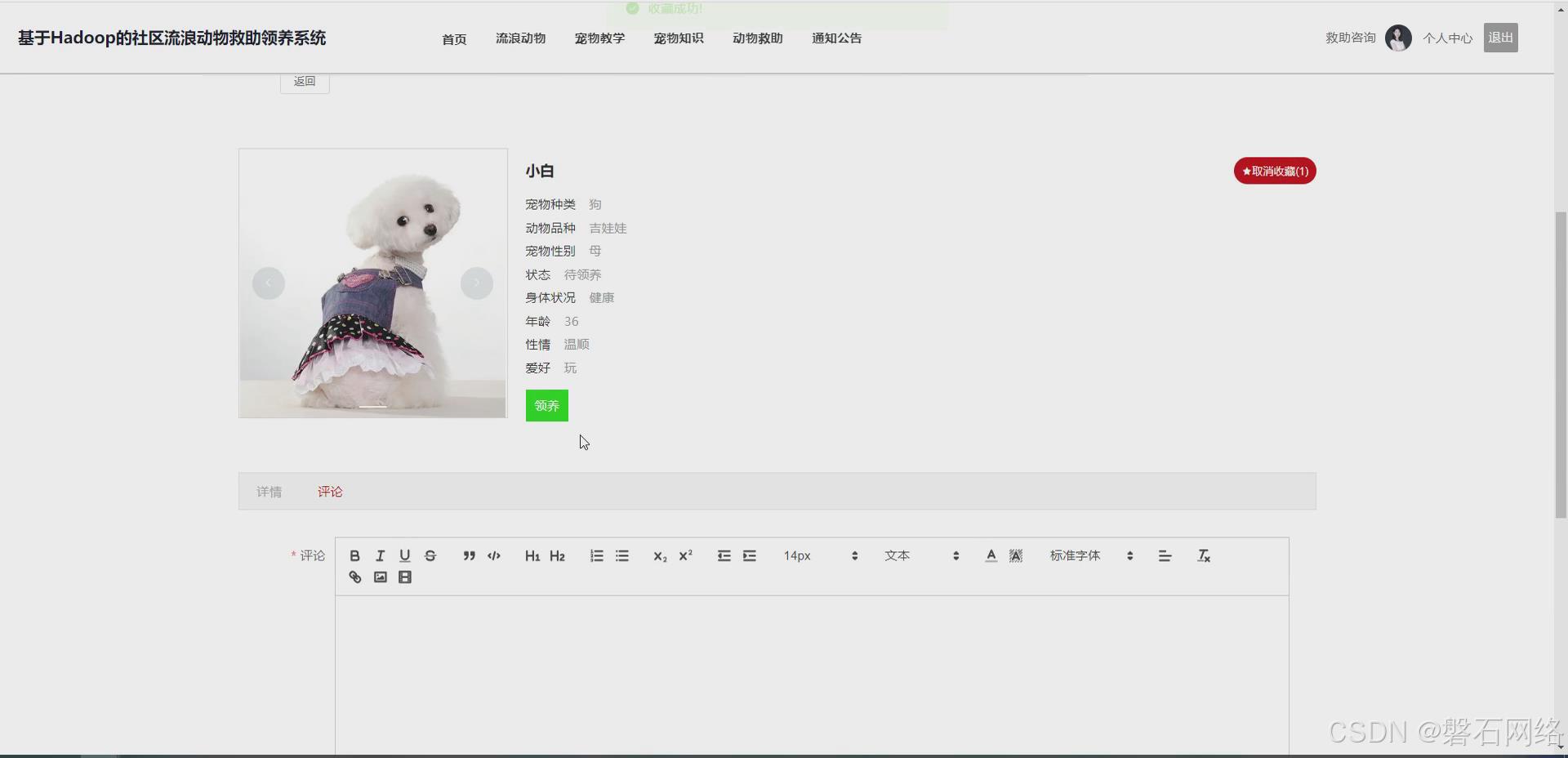Insert a video into the comment
Image resolution: width=1568 pixels, height=758 pixels.
pos(404,577)
